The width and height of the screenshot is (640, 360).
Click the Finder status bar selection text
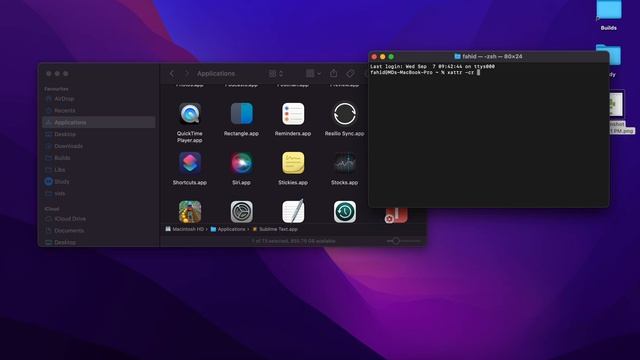[293, 241]
